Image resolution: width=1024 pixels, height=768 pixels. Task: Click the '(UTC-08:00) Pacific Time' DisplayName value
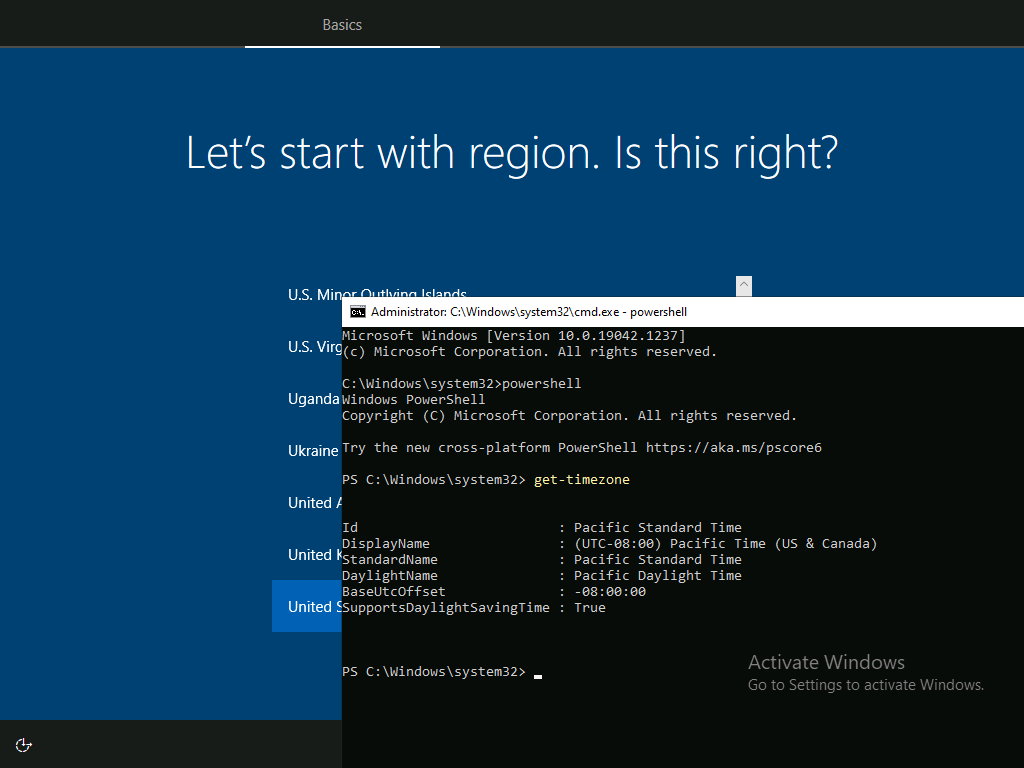coord(726,543)
